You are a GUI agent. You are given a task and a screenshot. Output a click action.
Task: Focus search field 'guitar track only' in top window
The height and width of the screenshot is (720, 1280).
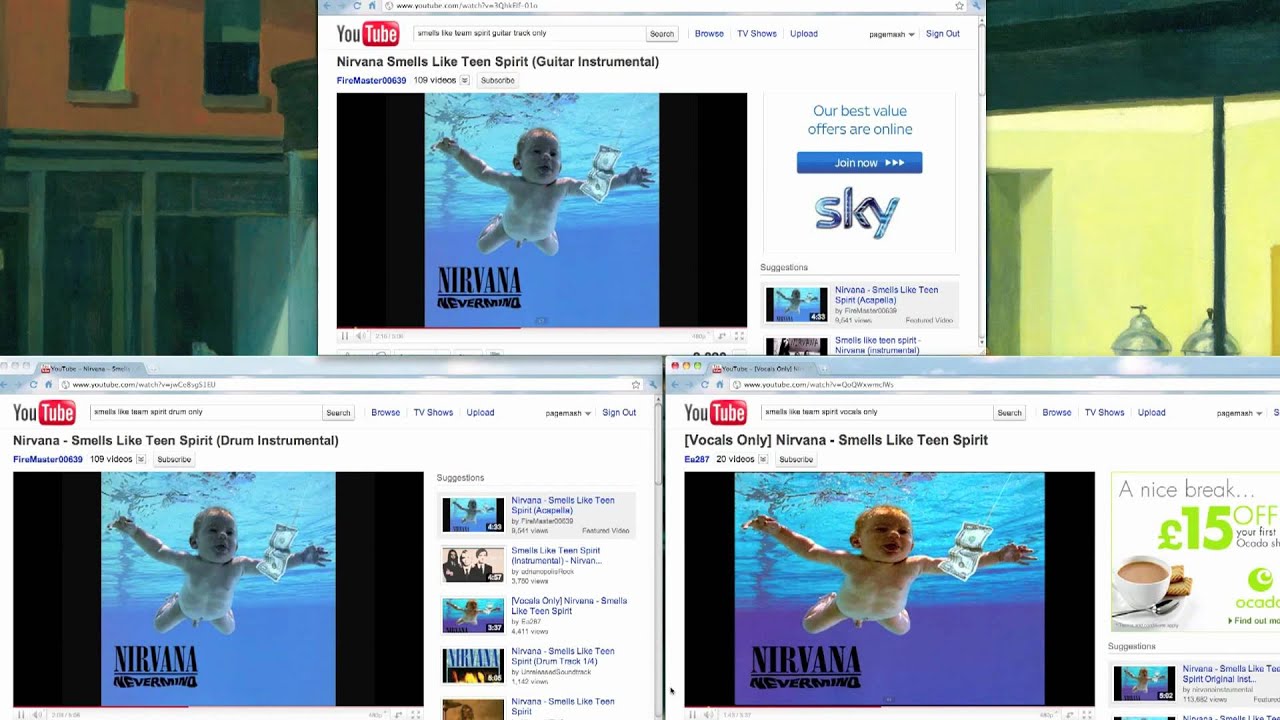click(x=529, y=34)
